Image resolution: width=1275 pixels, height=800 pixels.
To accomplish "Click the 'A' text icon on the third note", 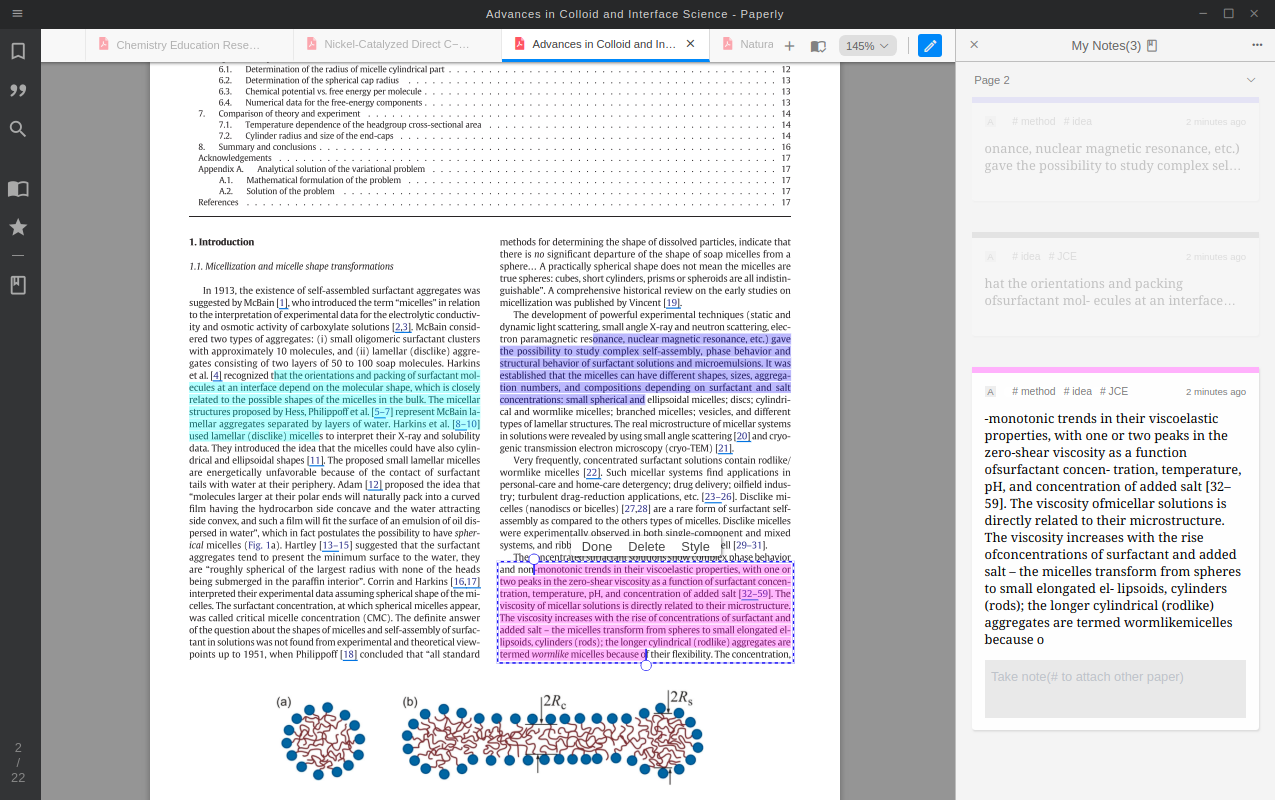I will [990, 391].
